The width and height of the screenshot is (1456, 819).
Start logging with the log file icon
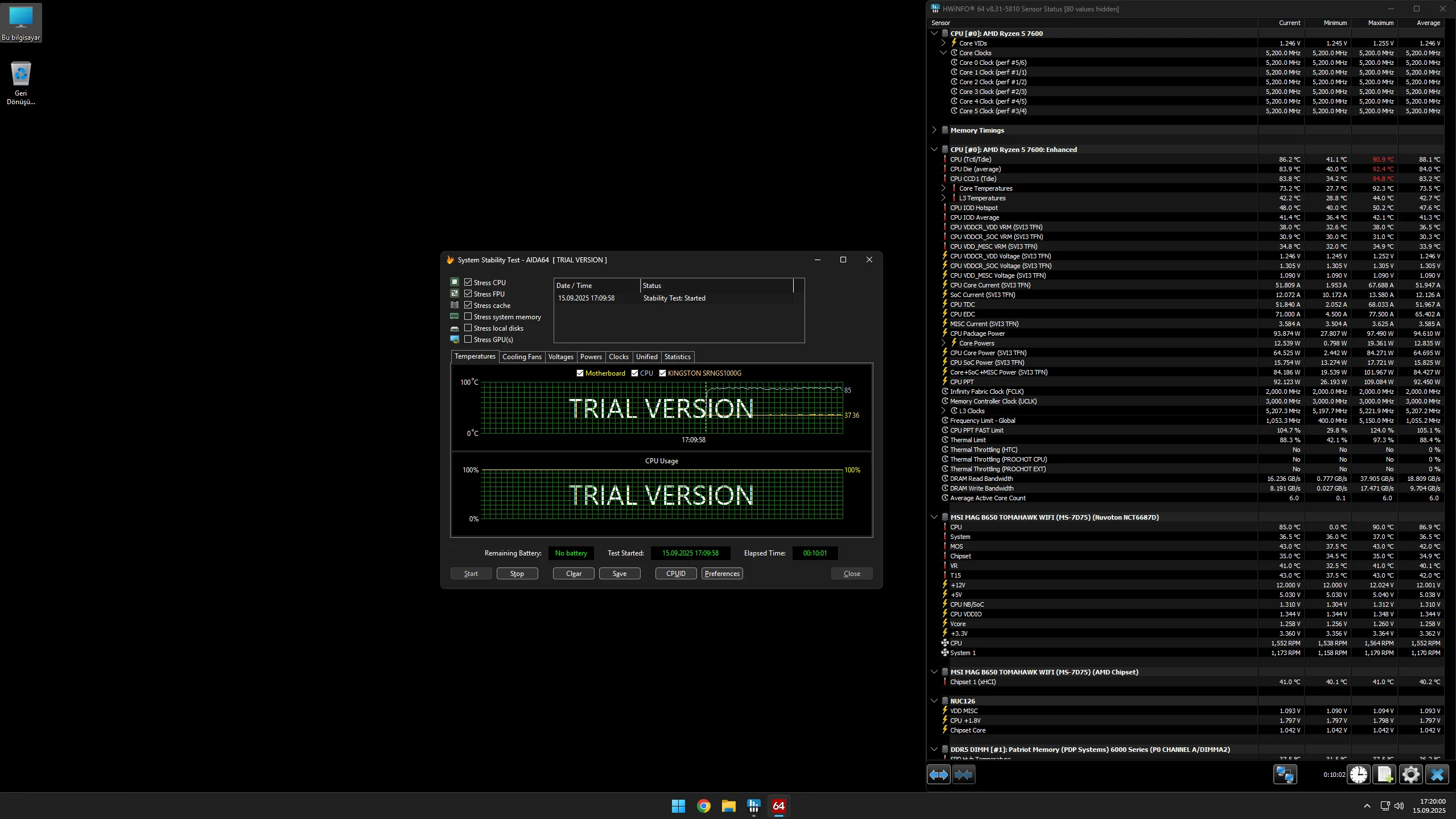1384,775
